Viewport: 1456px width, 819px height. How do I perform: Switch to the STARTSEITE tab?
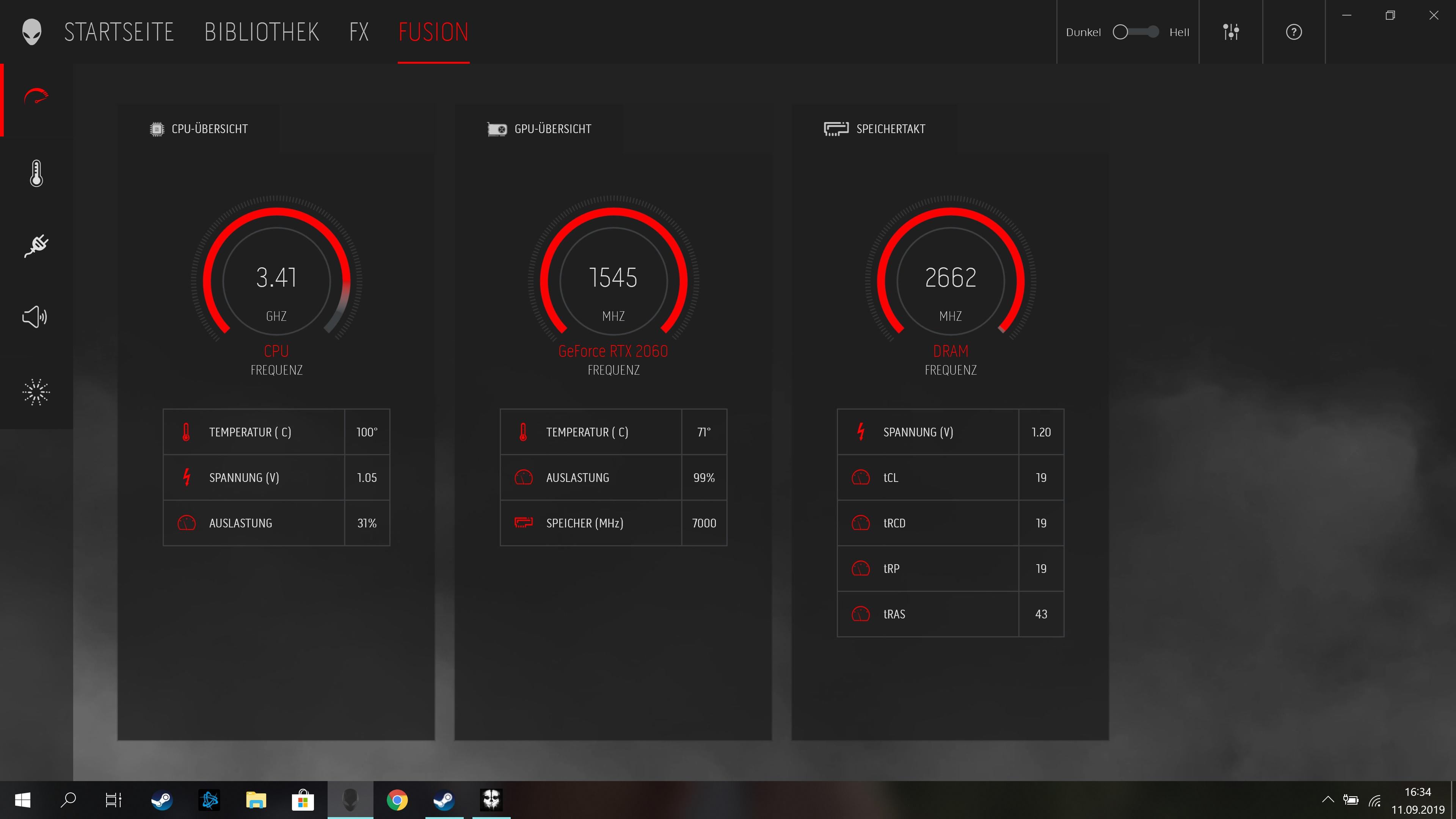[x=119, y=32]
